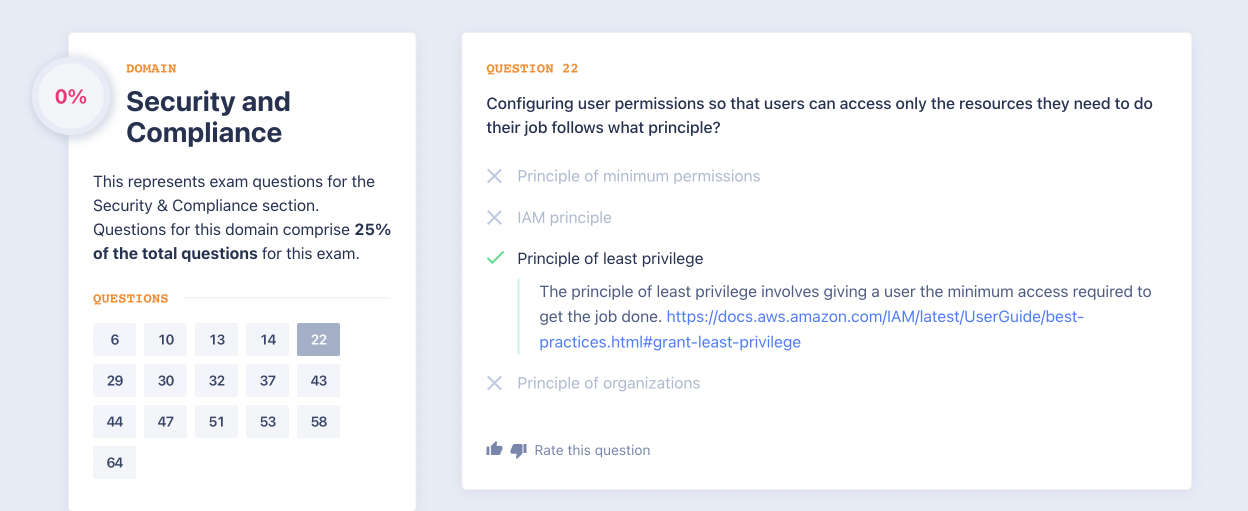Navigate to question 29
Viewport: 1248px width, 511px height.
point(115,381)
